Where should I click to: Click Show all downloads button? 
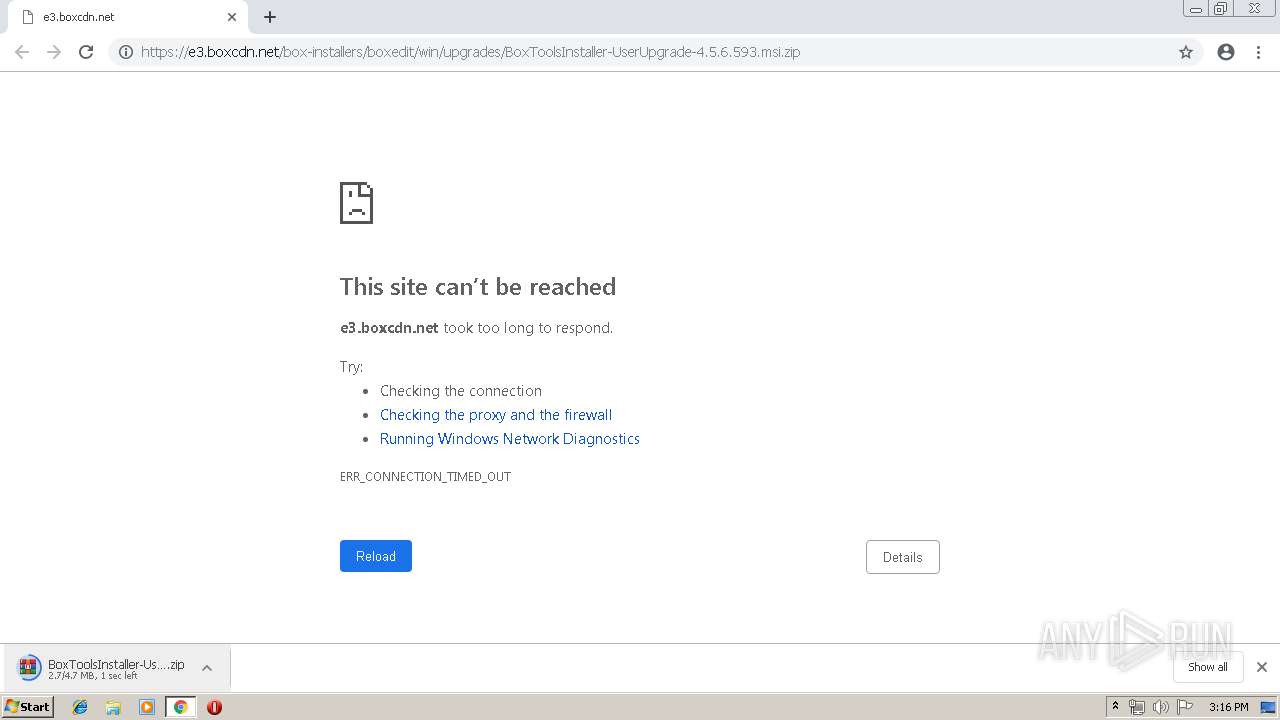pos(1208,667)
